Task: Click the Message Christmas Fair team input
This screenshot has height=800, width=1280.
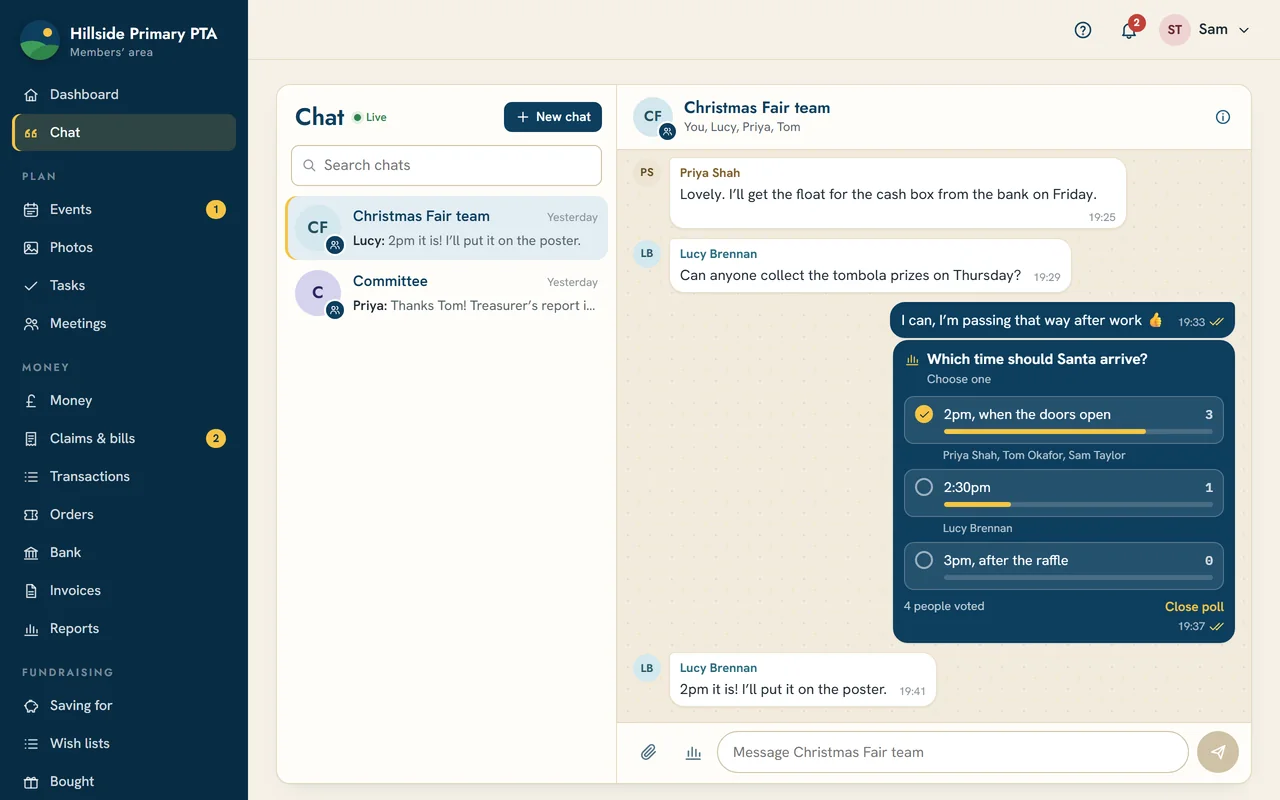Action: [952, 752]
